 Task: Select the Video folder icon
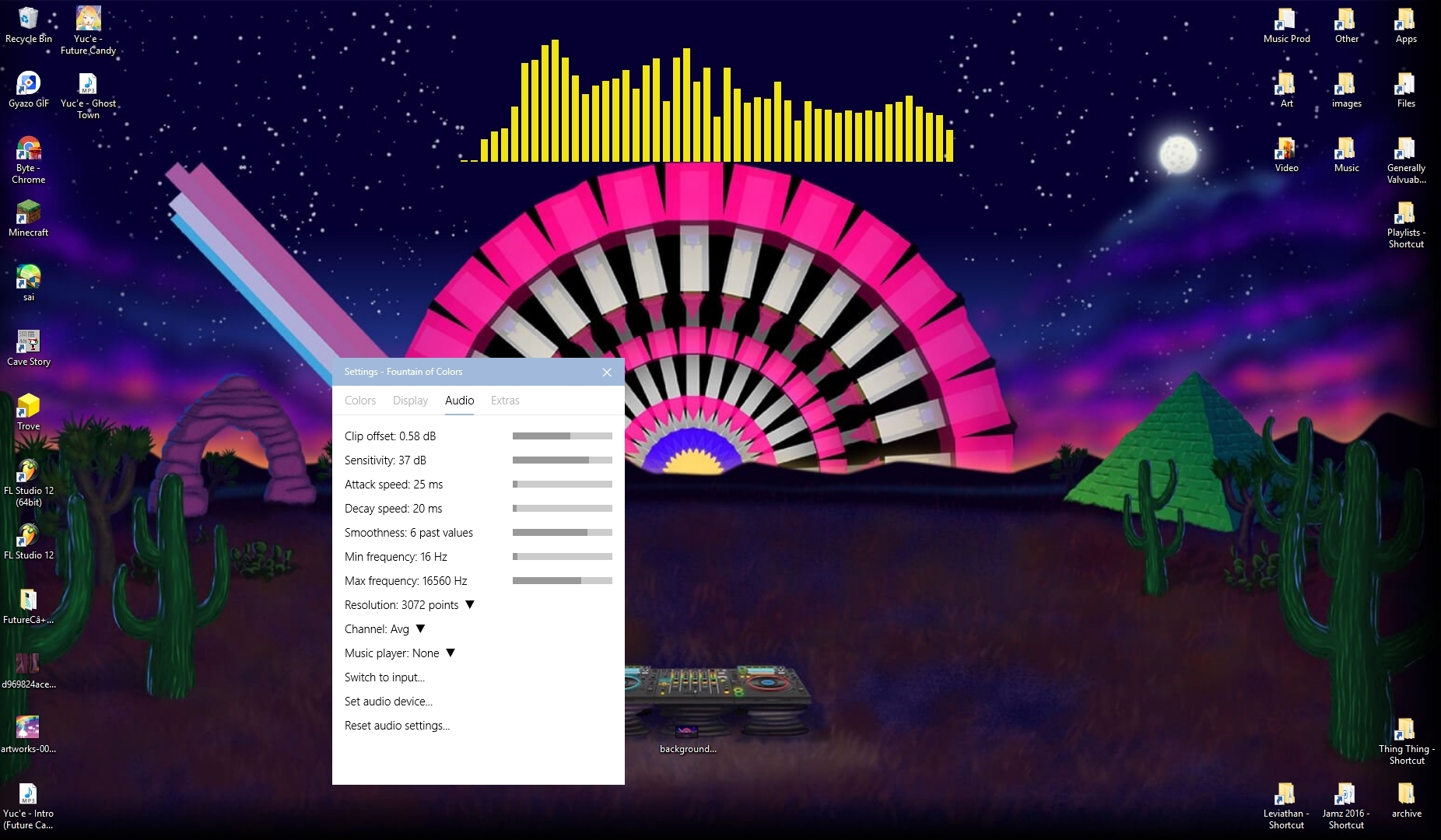[x=1287, y=154]
